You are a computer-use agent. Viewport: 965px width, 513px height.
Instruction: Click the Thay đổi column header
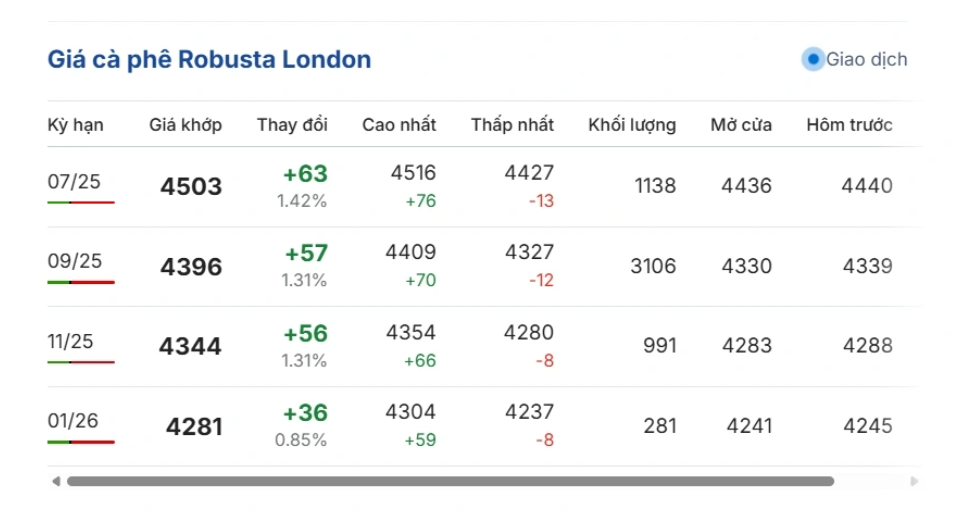coord(292,125)
